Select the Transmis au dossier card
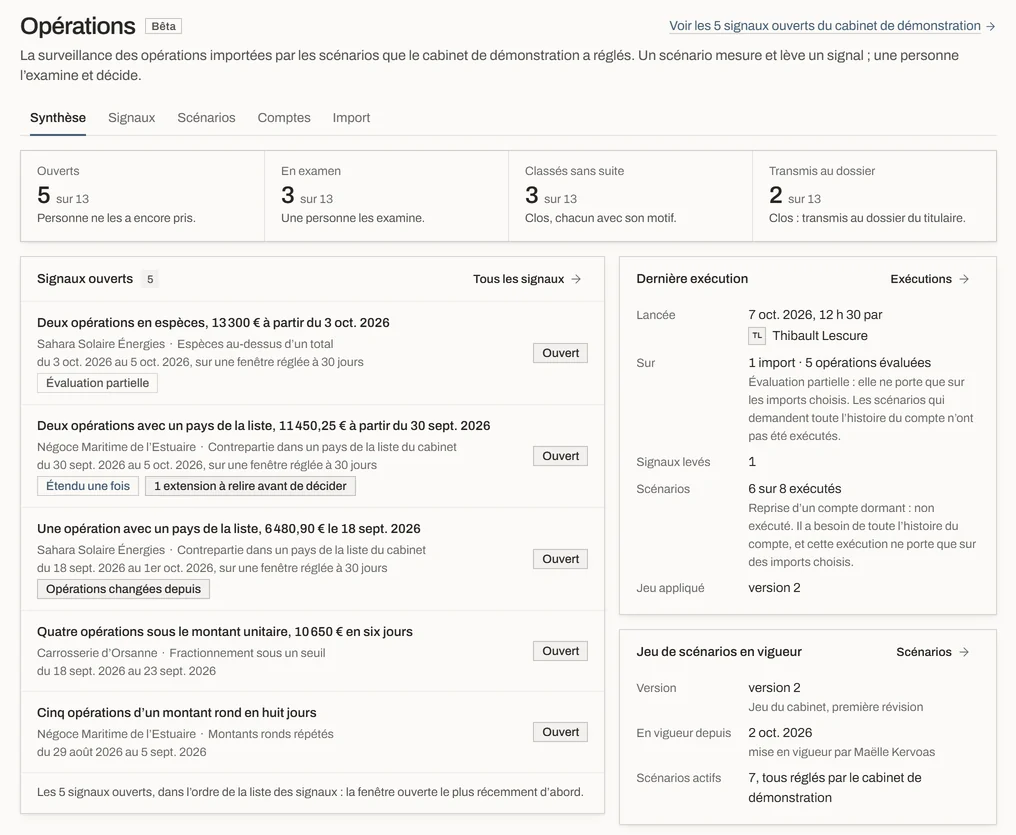1016x835 pixels. tap(874, 196)
